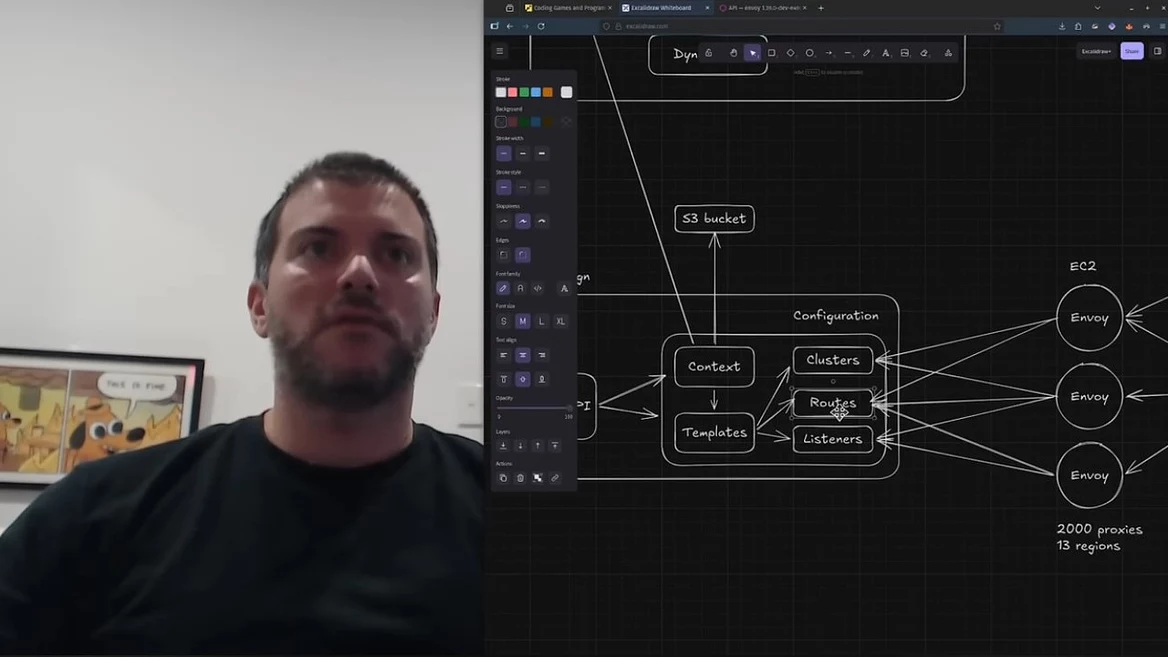This screenshot has height=657, width=1168.
Task: Select the Diamond tool
Action: coord(790,53)
